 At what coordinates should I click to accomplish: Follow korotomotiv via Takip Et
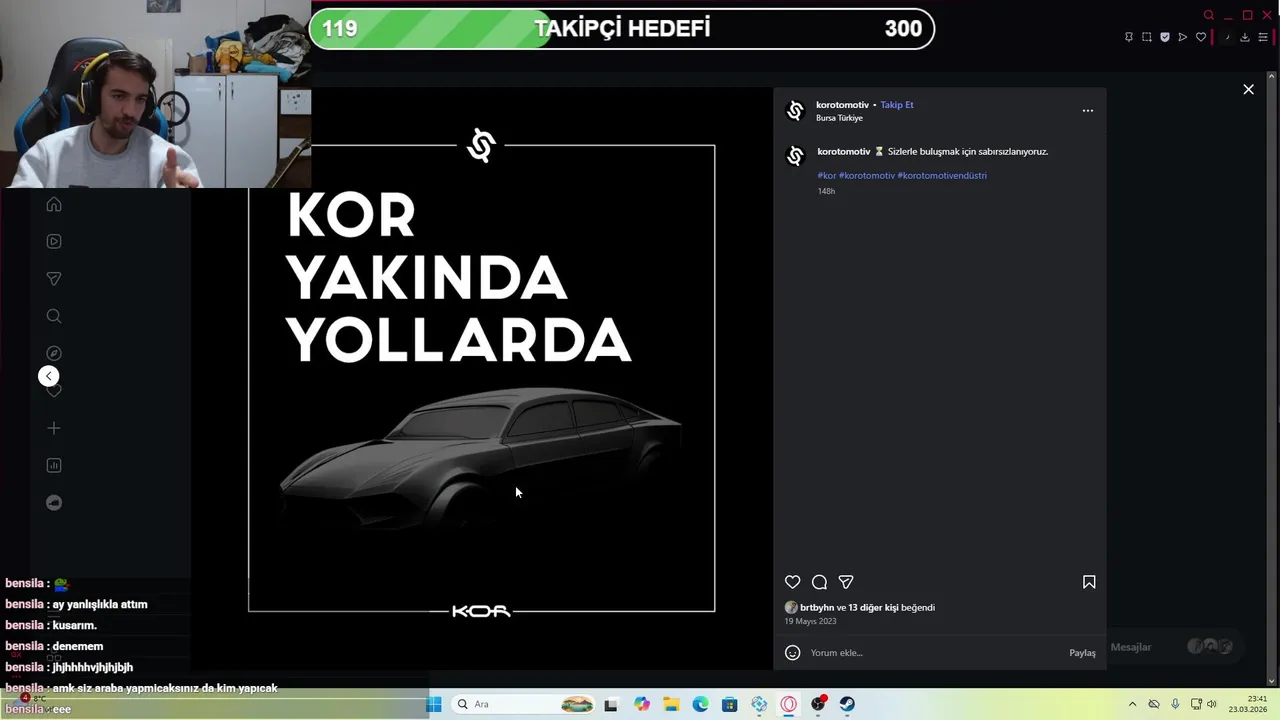point(897,105)
